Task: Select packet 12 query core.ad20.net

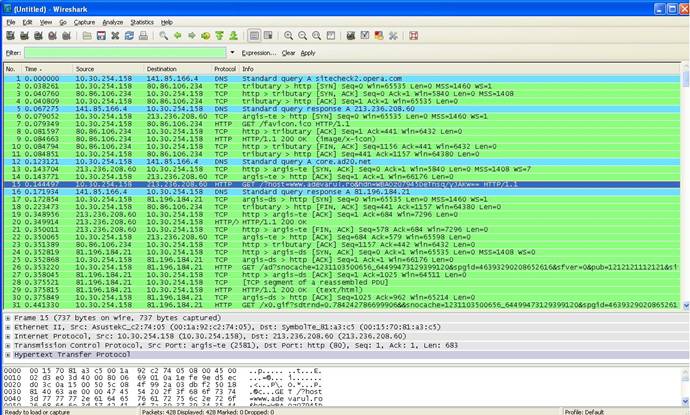Action: point(341,162)
